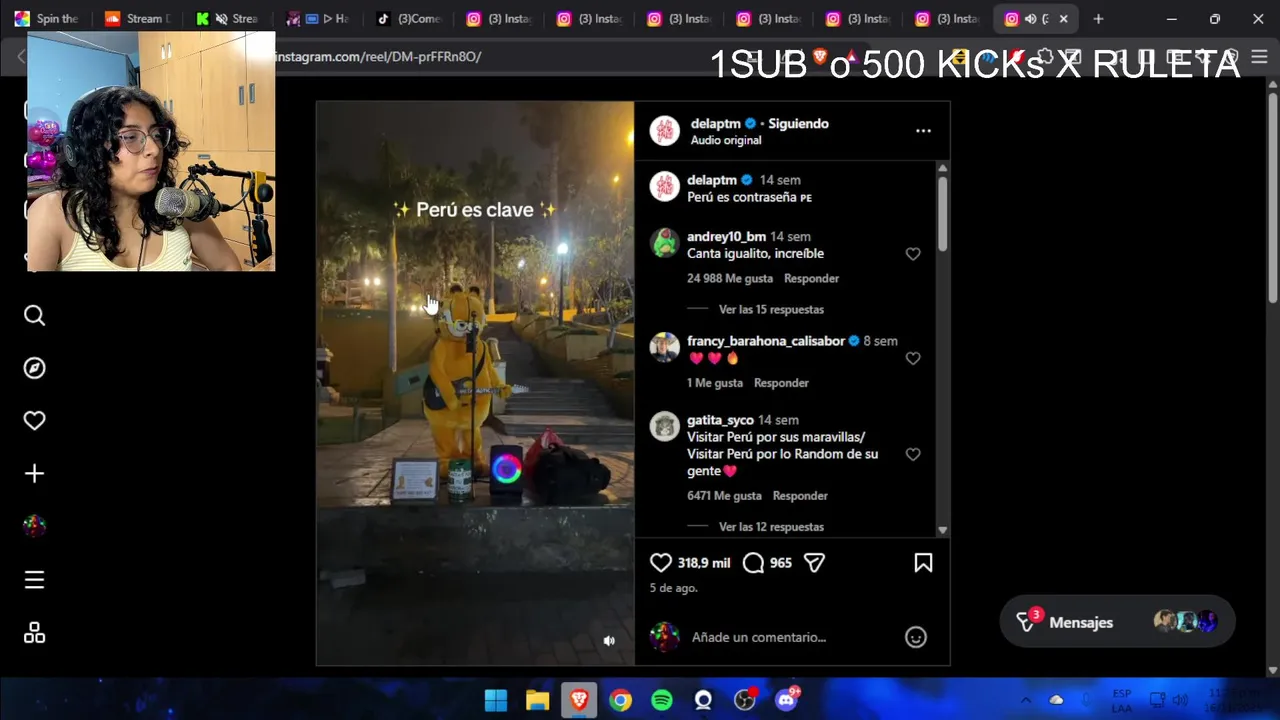Switch to the 'Spin the' tab
The width and height of the screenshot is (1280, 720).
(47, 18)
